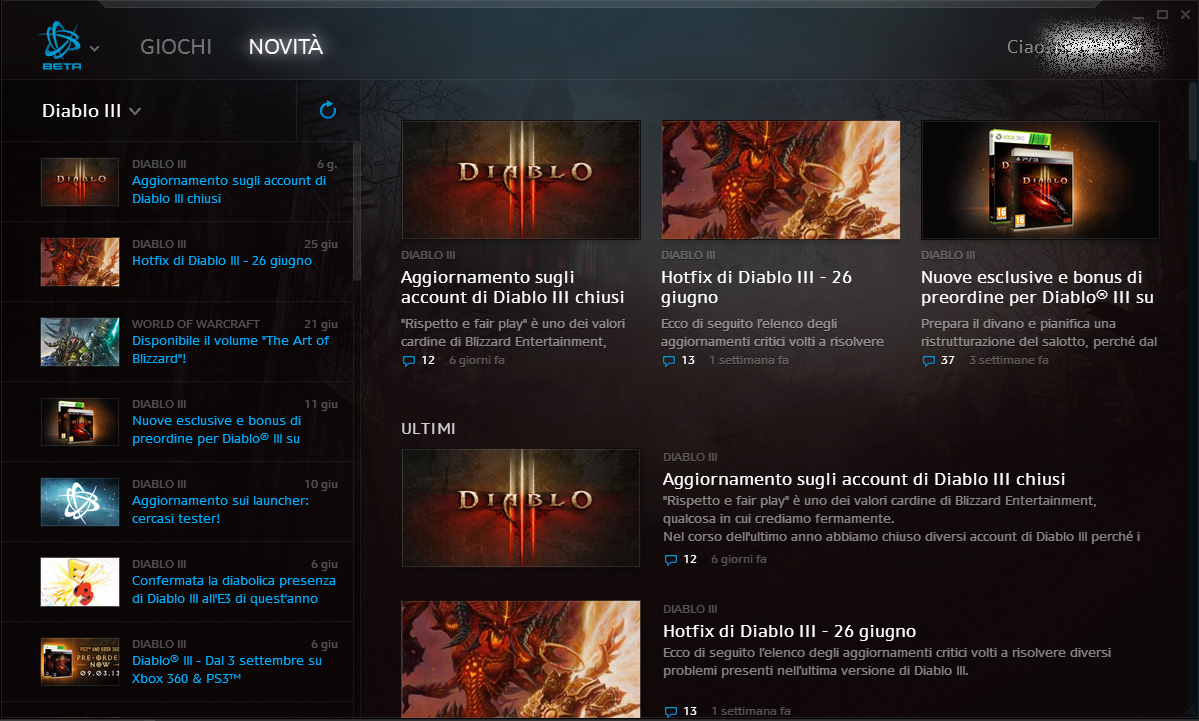Select the NOVITÀ tab
Screen dimensions: 1199x721
tap(286, 47)
